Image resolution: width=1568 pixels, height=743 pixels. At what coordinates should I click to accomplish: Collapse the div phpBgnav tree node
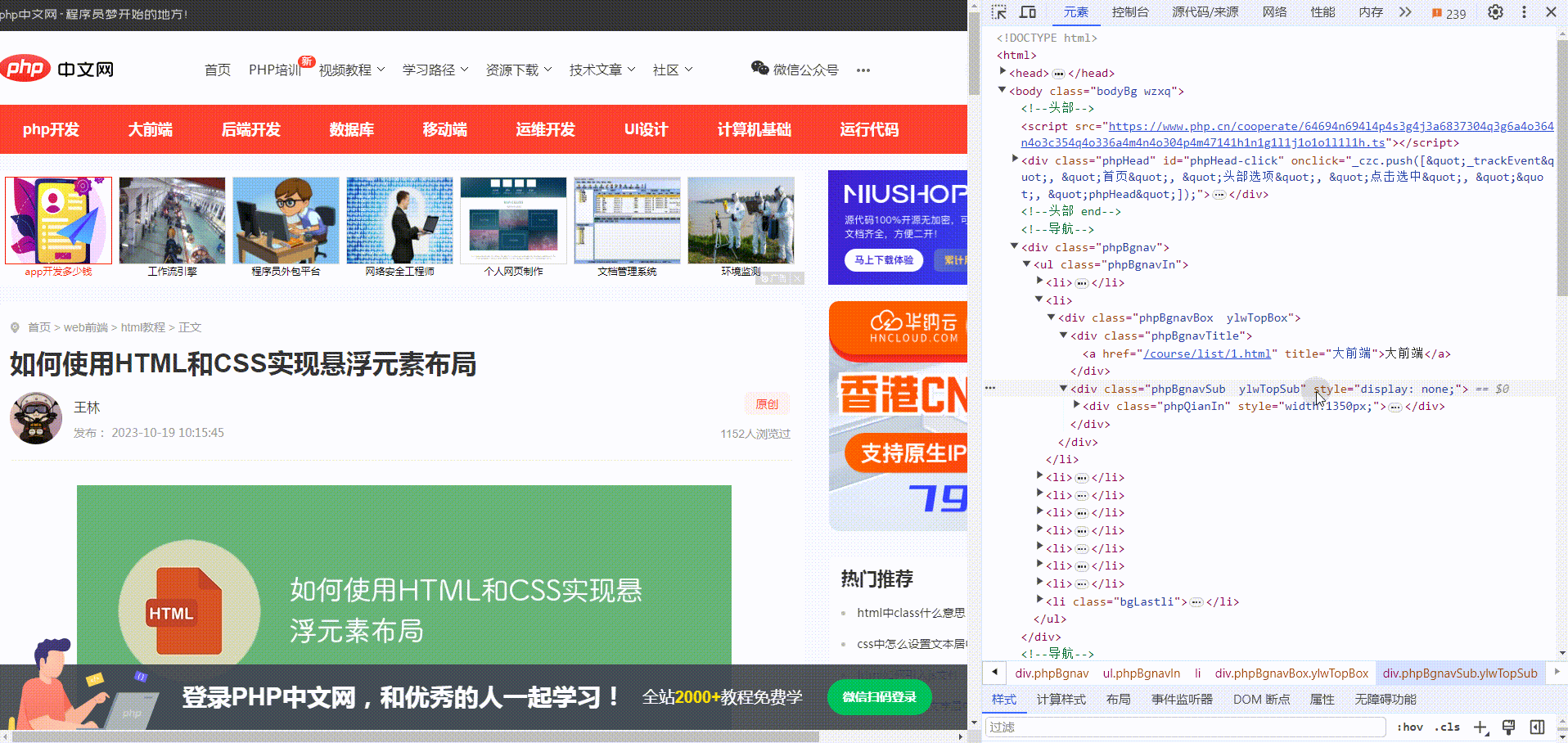[x=1015, y=246]
